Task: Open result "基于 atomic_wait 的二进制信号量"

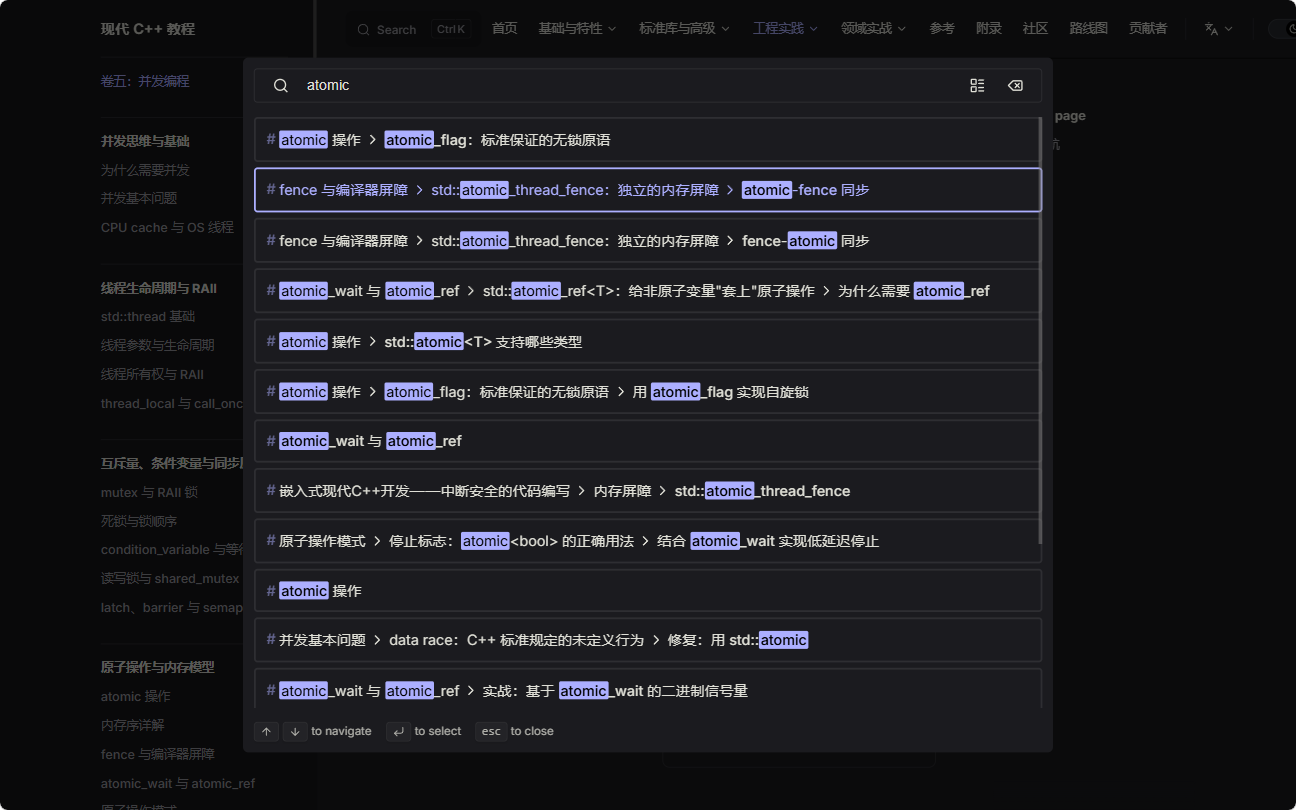Action: click(x=647, y=690)
